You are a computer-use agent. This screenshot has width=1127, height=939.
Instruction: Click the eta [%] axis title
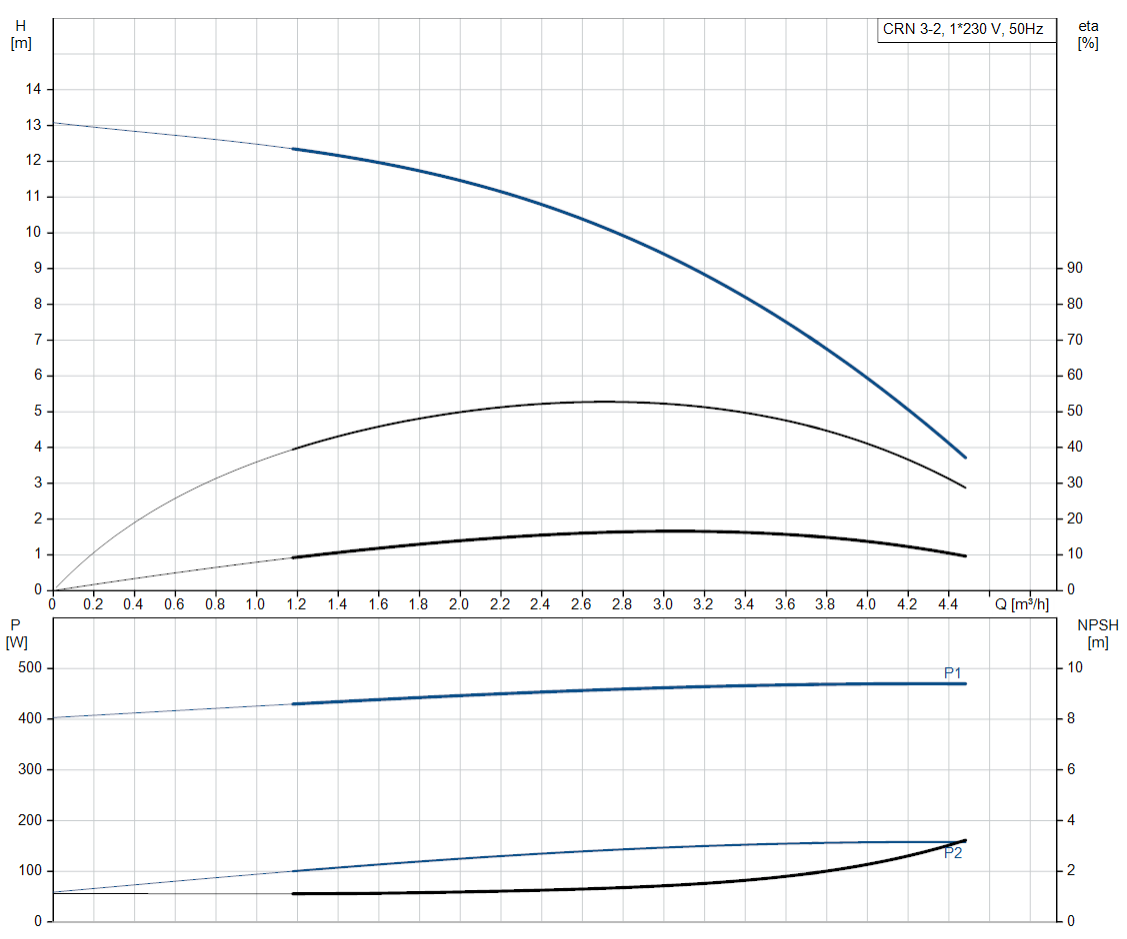tap(1088, 35)
